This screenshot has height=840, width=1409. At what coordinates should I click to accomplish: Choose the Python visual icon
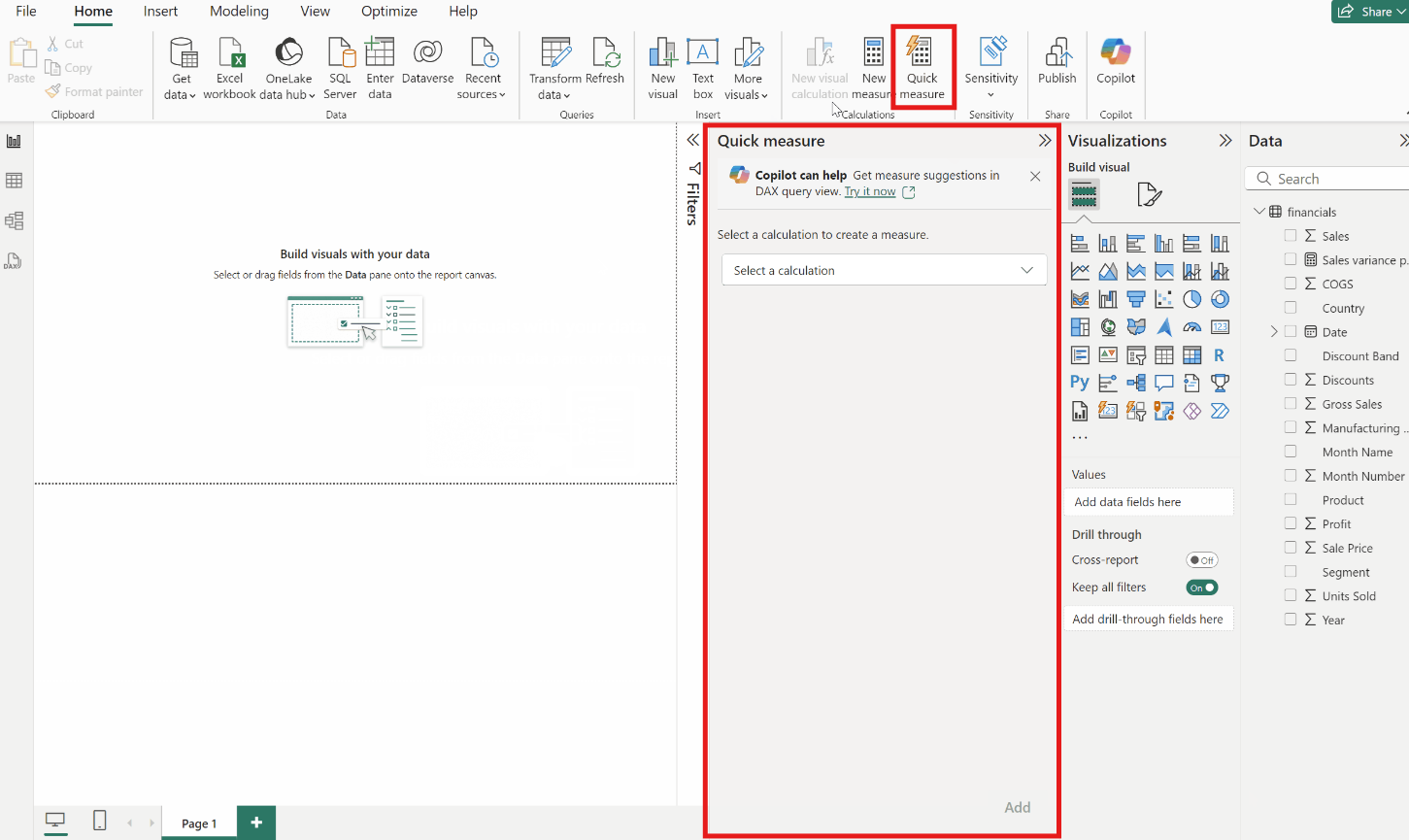[x=1079, y=383]
